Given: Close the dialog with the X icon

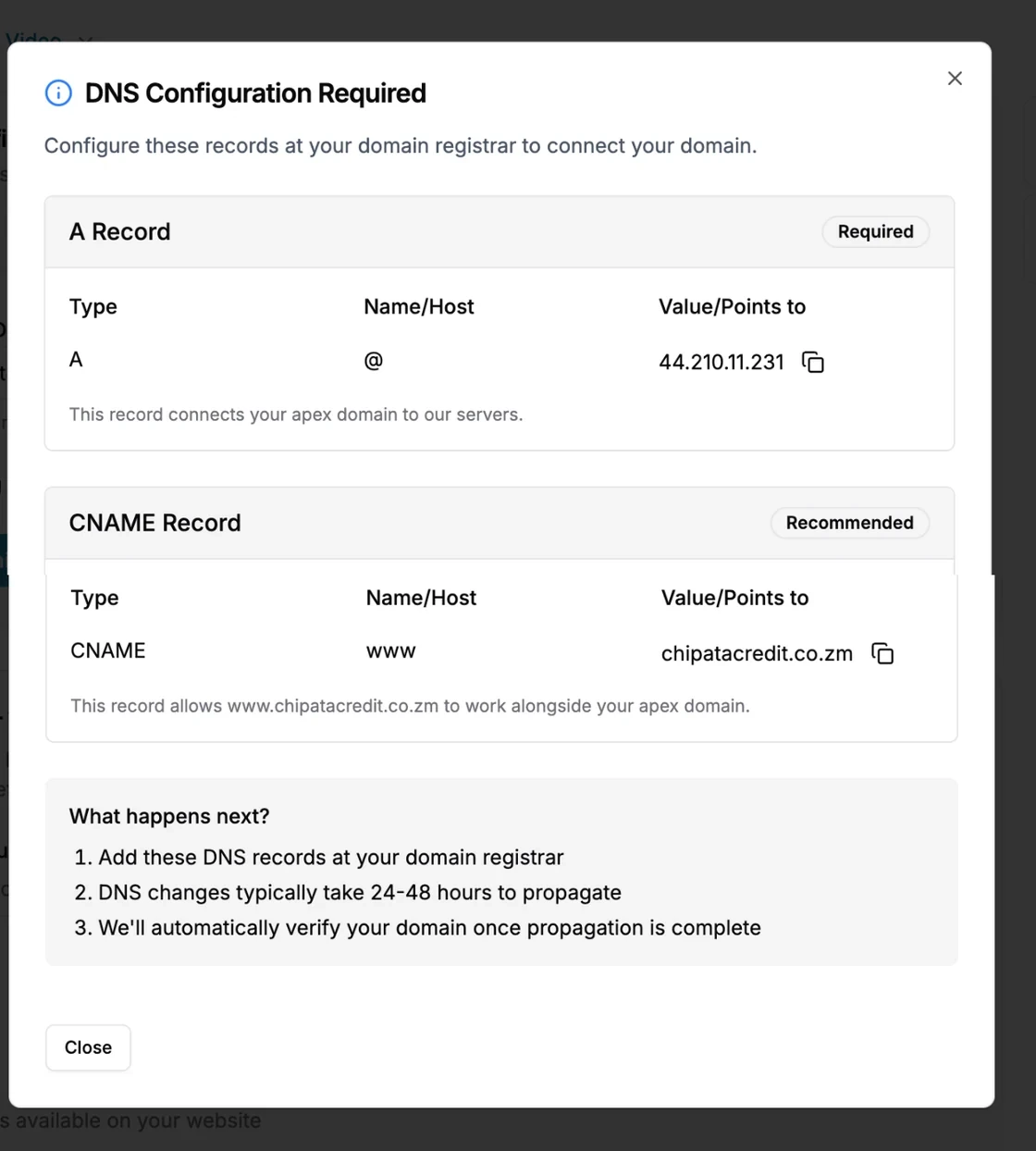Looking at the screenshot, I should point(955,79).
